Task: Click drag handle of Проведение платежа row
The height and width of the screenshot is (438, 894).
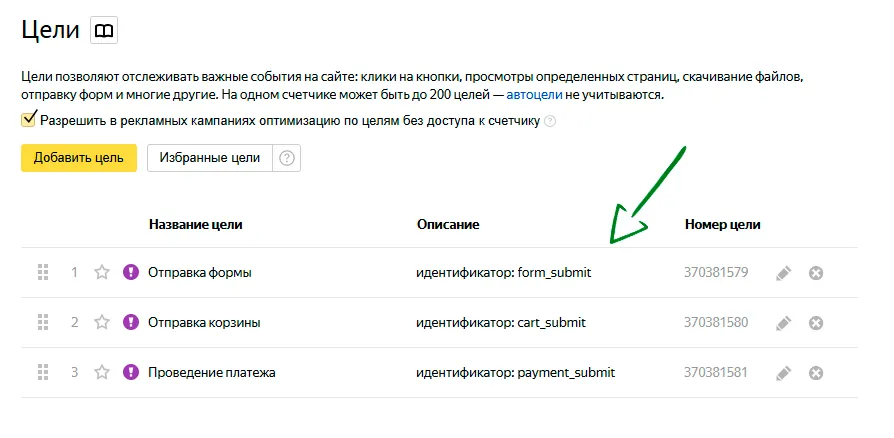Action: point(43,373)
